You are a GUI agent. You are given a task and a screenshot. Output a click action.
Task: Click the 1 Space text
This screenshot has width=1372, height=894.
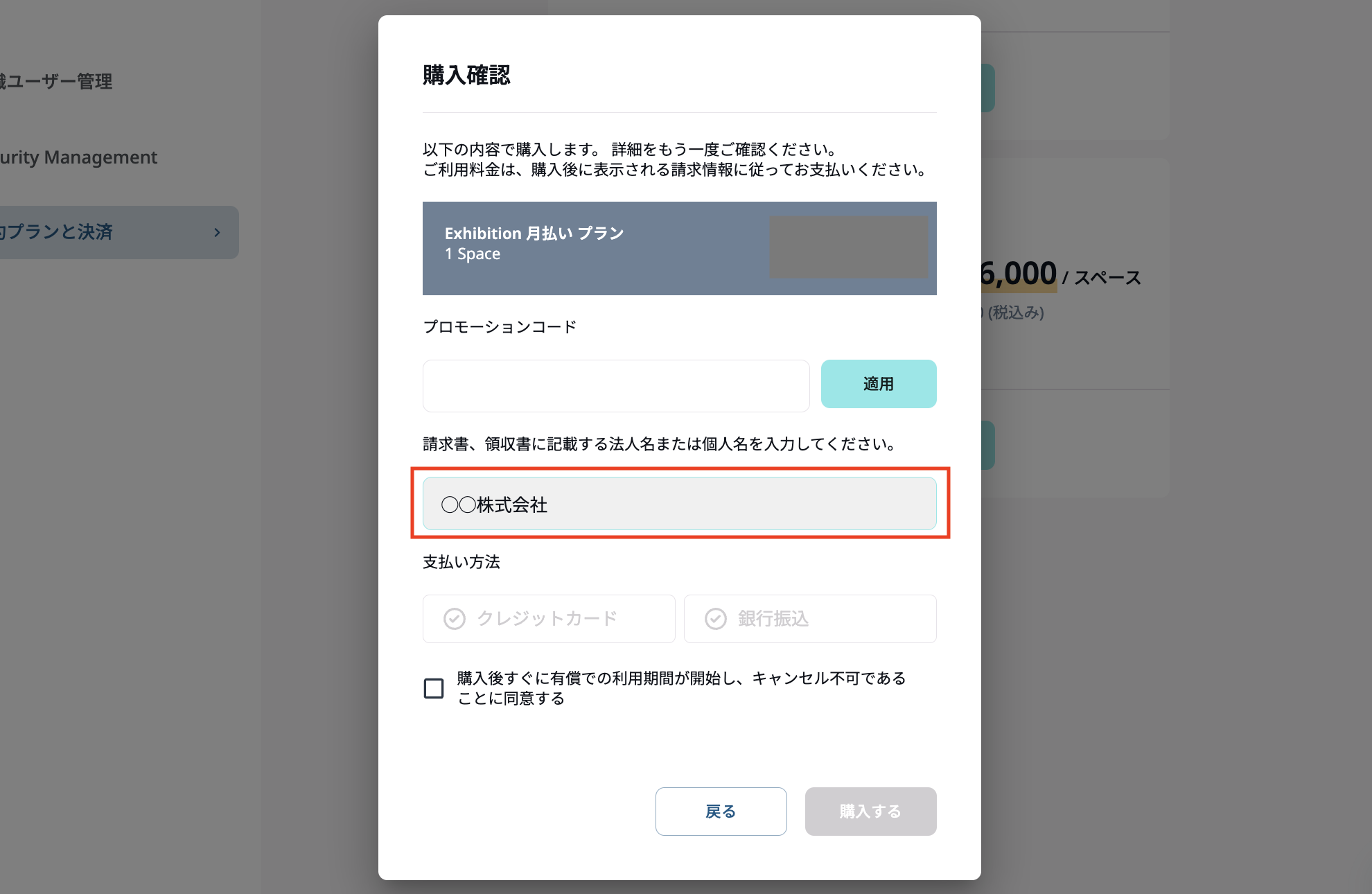tap(473, 254)
